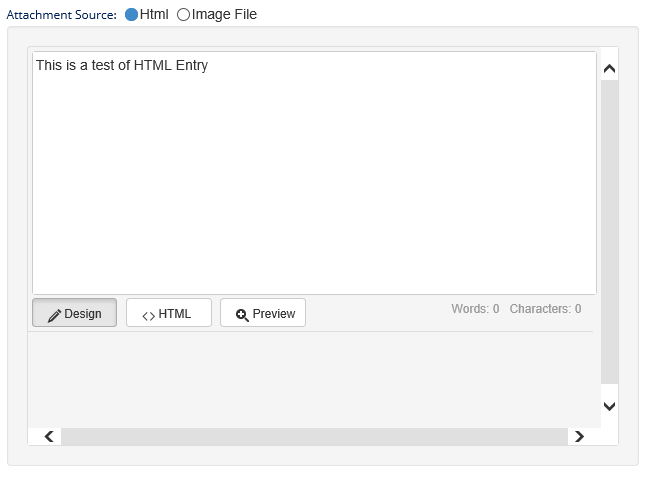Screen dimensions: 651x482
Task: Click the horizontal scrollbar track
Action: pos(313,436)
